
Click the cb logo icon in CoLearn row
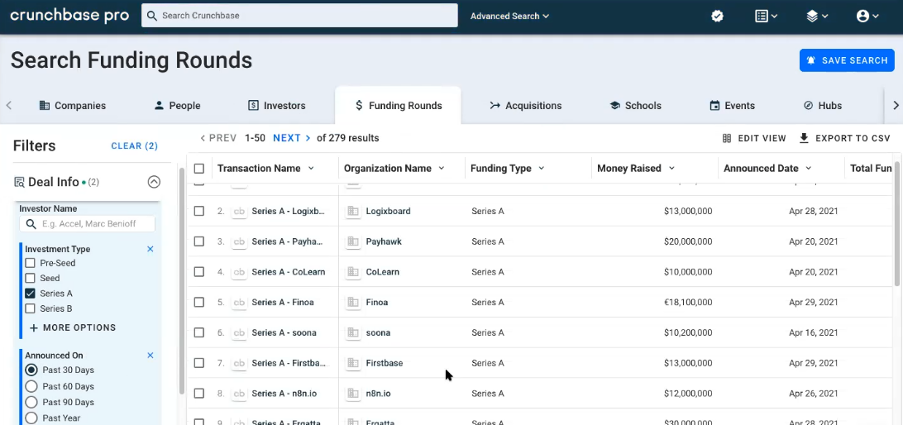click(239, 272)
